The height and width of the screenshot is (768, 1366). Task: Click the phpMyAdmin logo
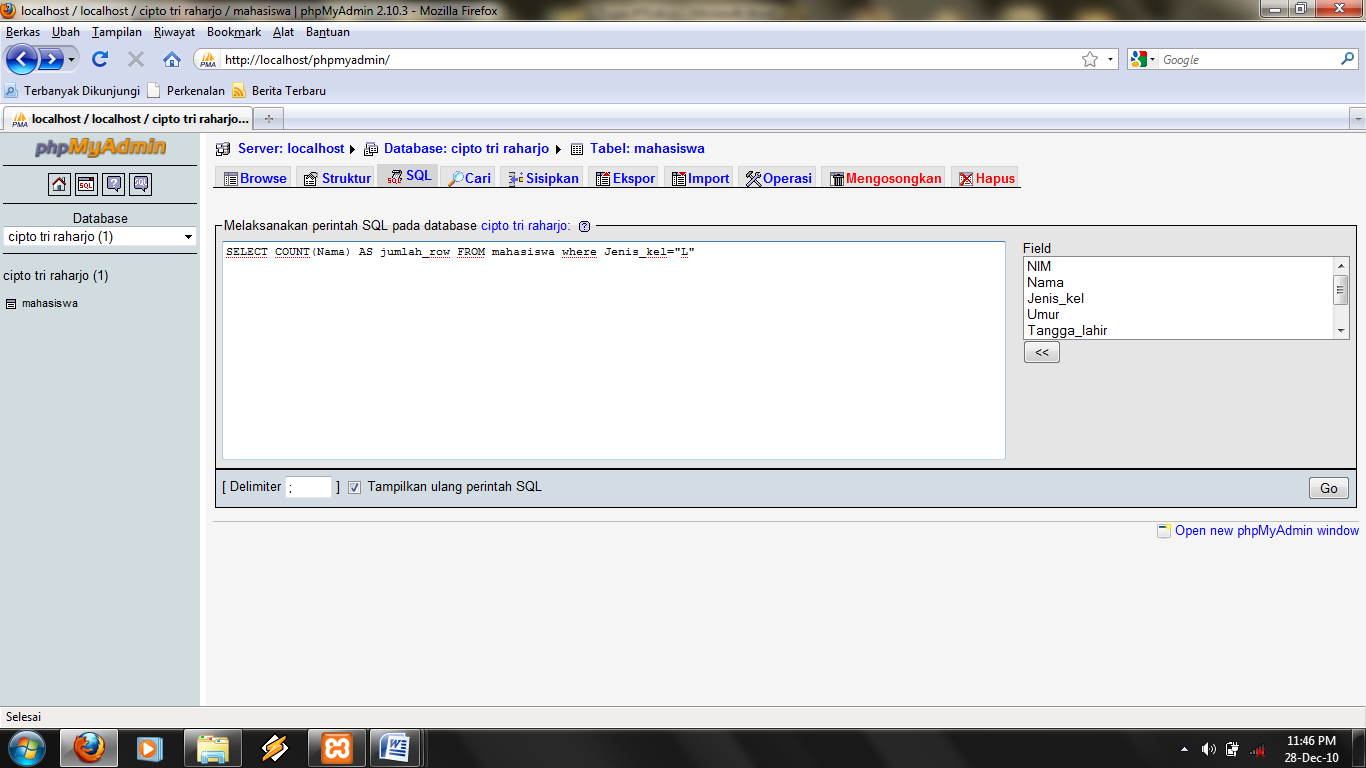tap(101, 147)
